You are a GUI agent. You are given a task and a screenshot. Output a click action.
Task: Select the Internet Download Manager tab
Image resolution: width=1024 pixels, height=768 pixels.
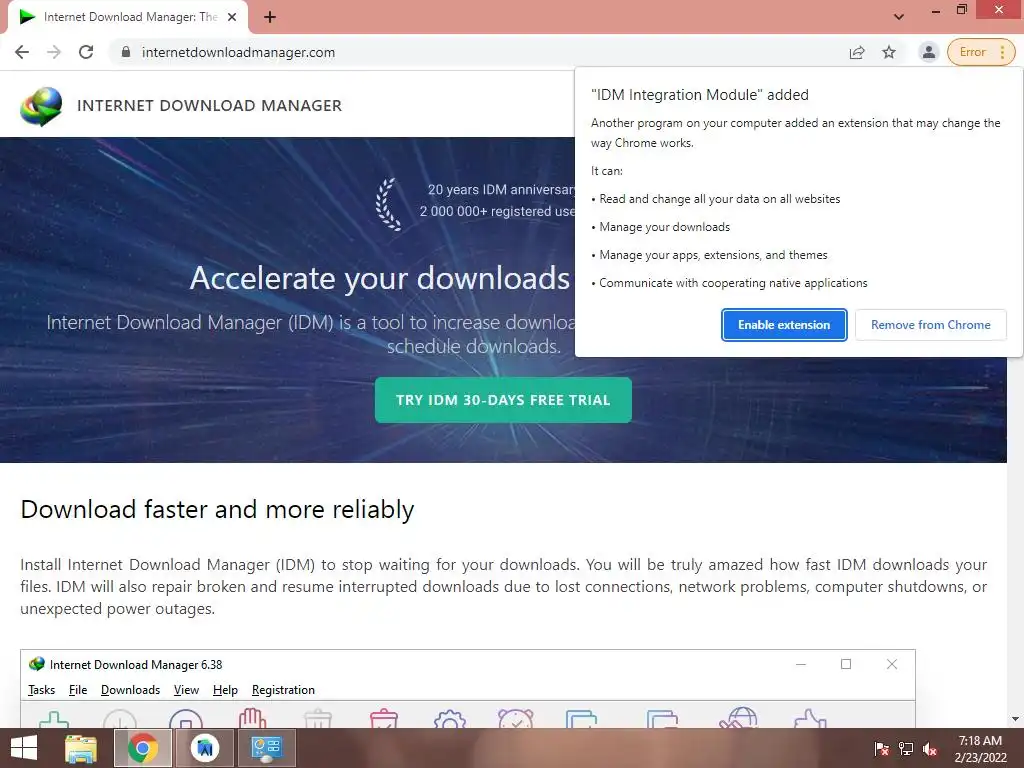128,17
